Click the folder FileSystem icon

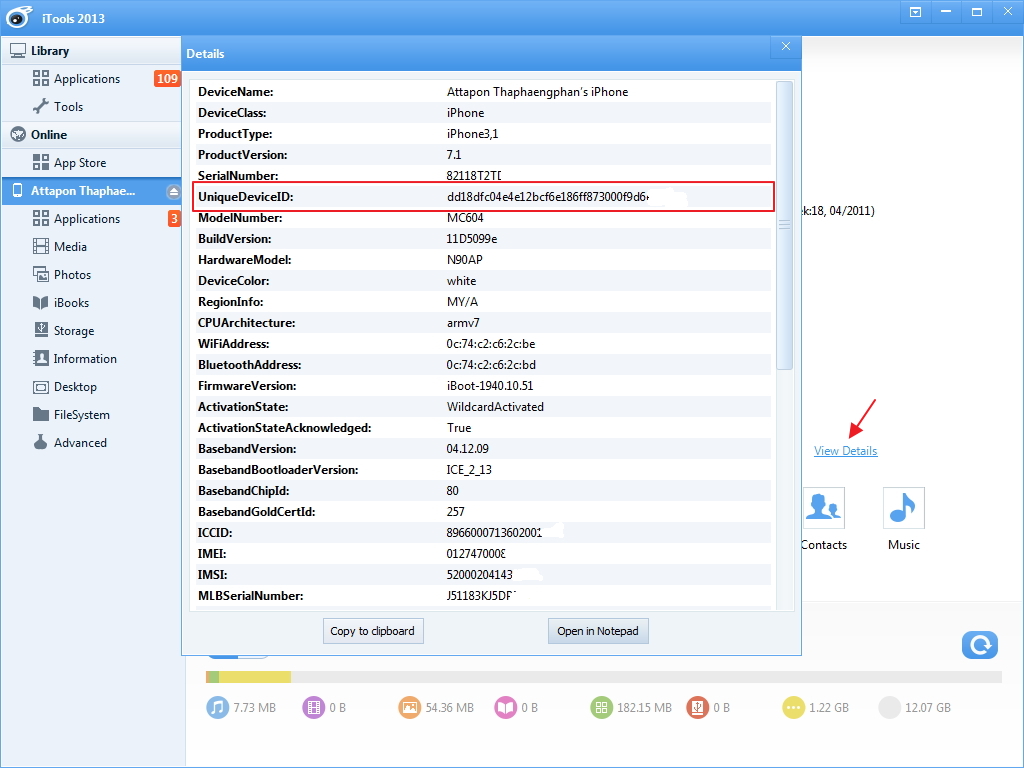pos(40,414)
